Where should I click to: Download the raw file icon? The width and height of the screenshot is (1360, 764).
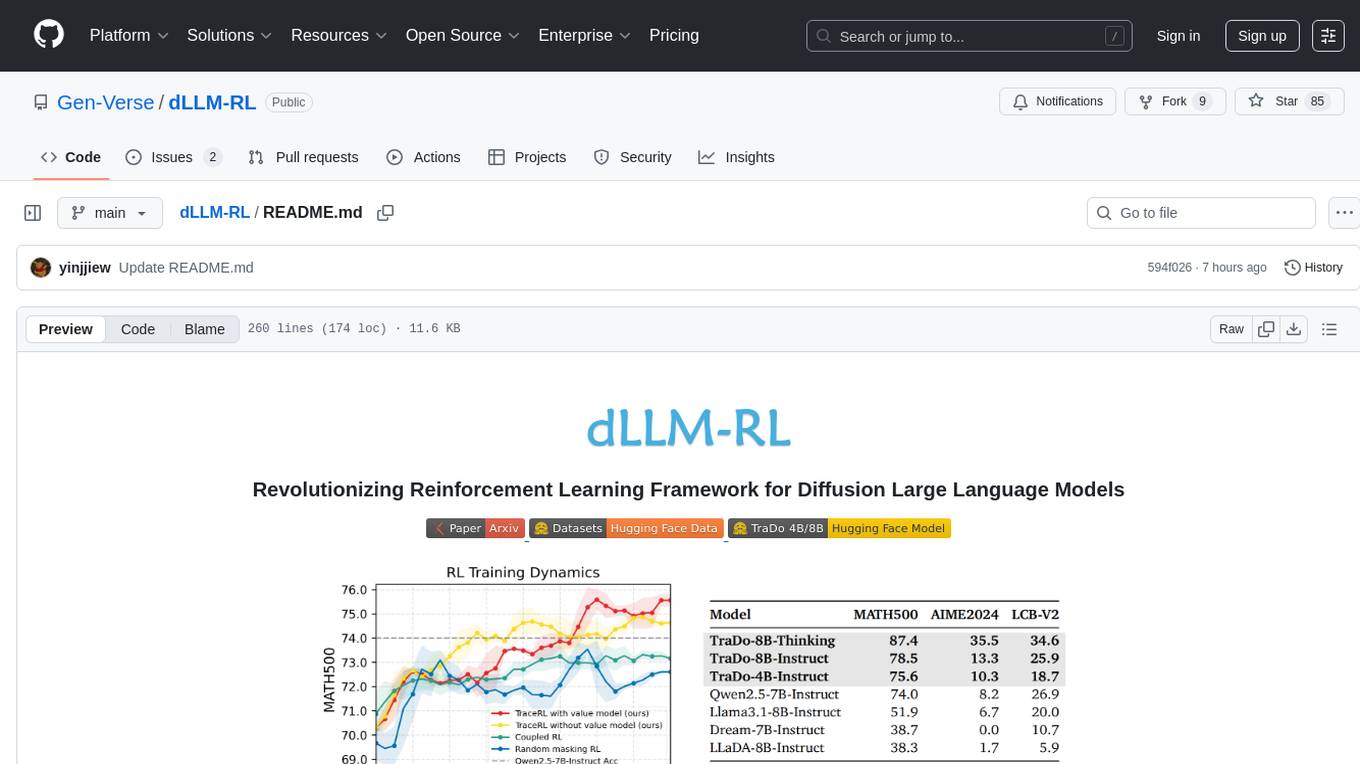(x=1294, y=329)
